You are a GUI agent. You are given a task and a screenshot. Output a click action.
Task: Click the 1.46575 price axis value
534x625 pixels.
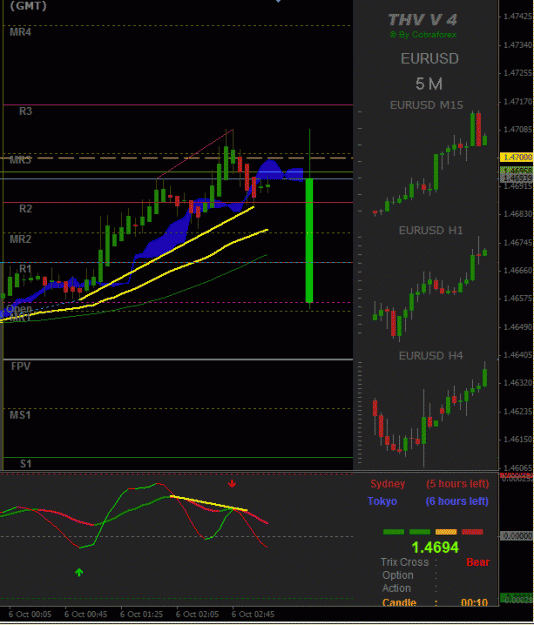point(518,299)
